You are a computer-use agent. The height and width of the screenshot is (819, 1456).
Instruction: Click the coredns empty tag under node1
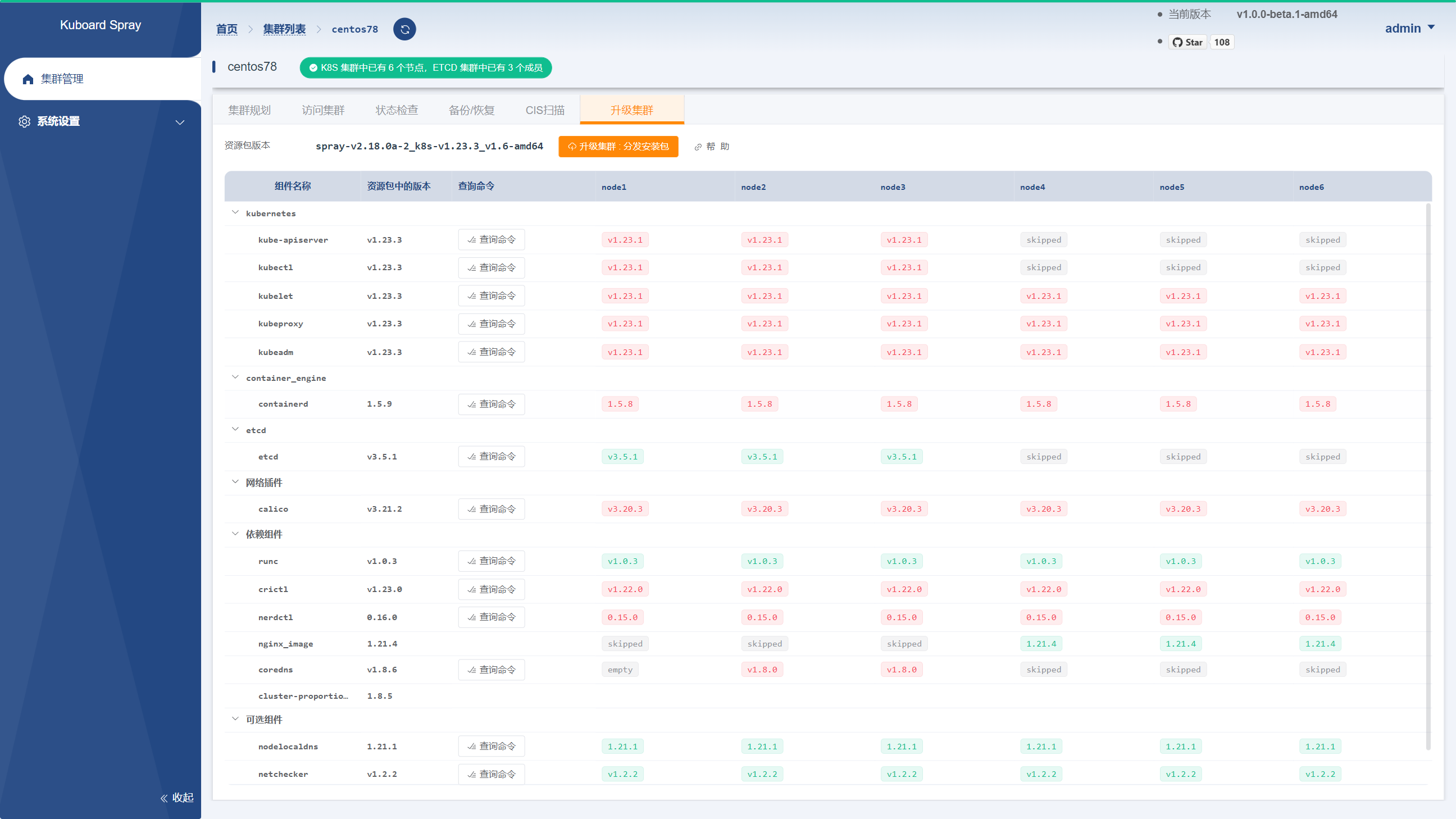pyautogui.click(x=620, y=670)
